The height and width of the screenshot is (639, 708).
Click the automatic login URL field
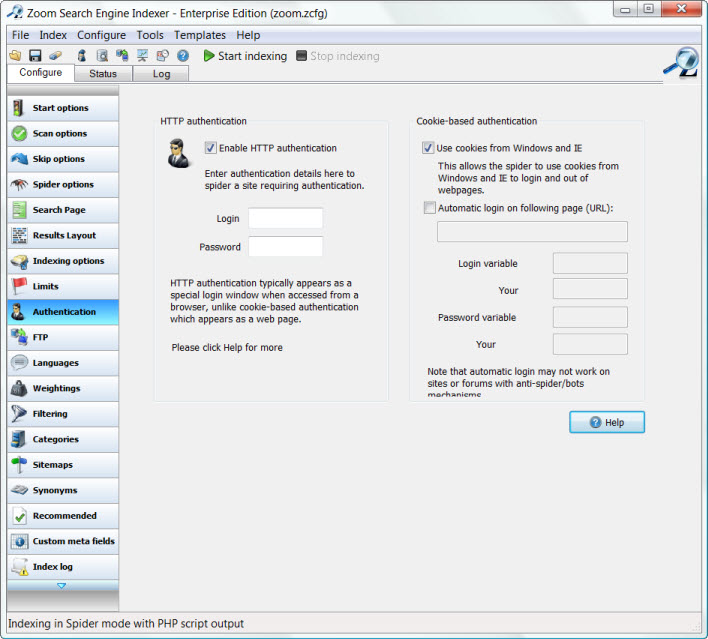[x=532, y=232]
